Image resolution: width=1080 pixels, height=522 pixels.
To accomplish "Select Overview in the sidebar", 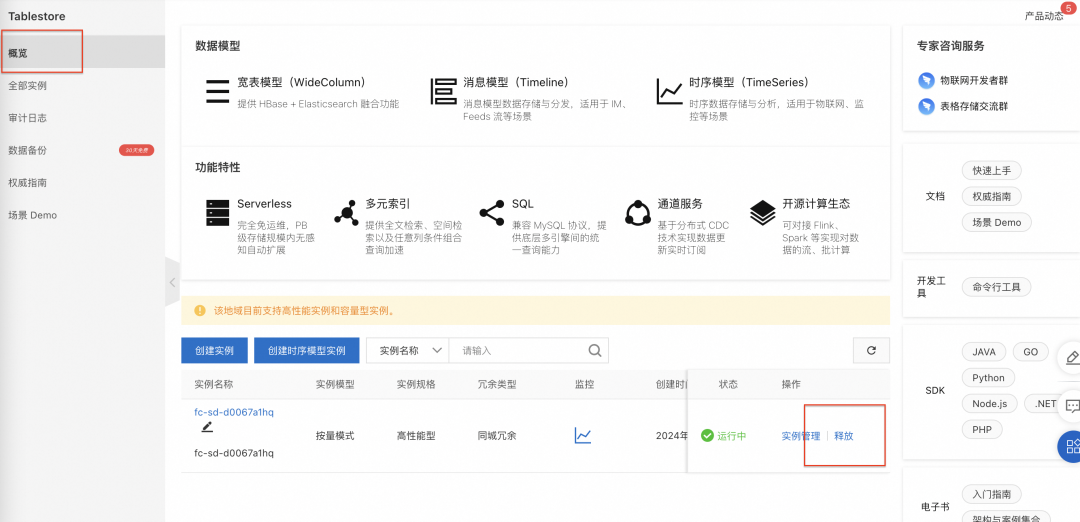I will click(x=83, y=52).
